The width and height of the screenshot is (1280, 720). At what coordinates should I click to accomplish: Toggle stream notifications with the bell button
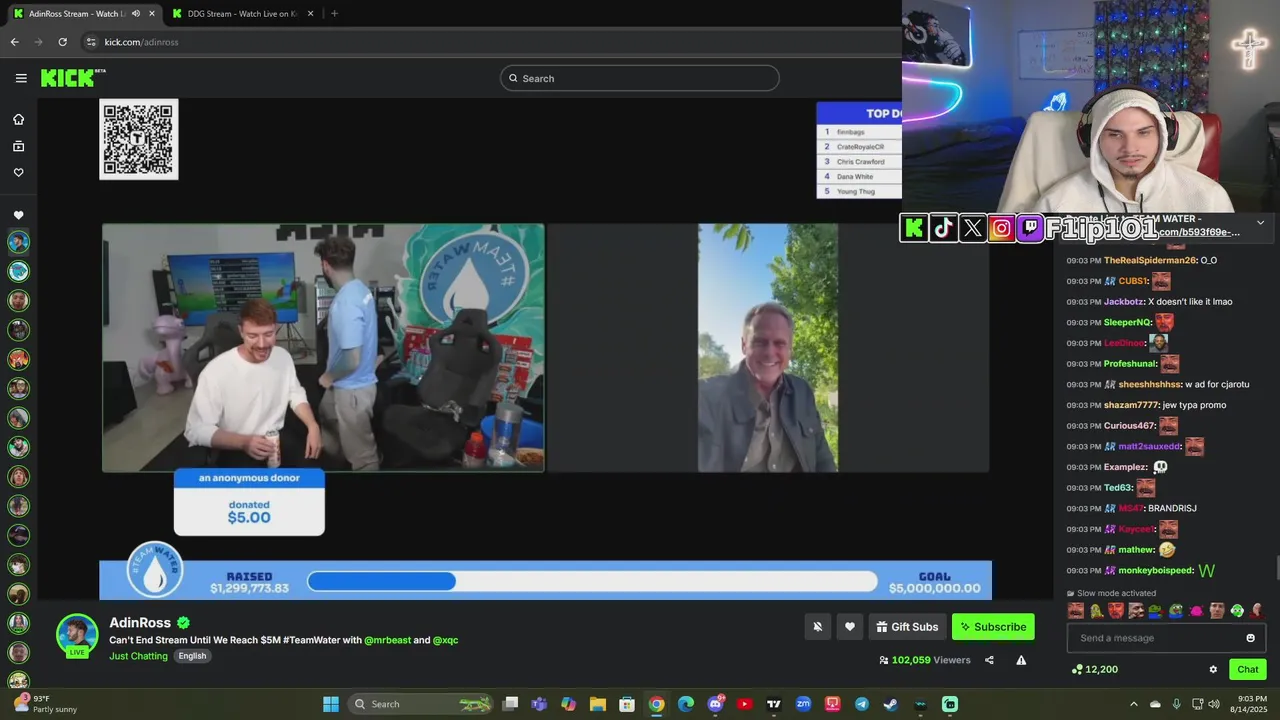click(817, 627)
